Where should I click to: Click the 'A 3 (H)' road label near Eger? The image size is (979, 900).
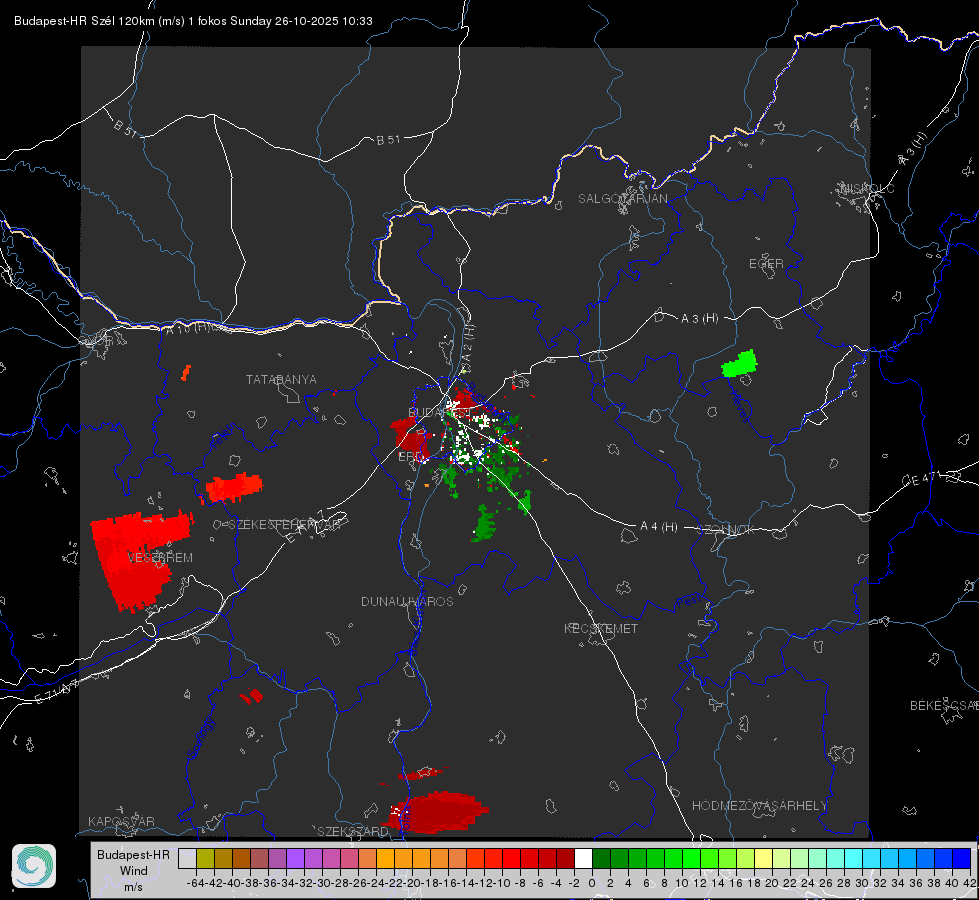[699, 319]
